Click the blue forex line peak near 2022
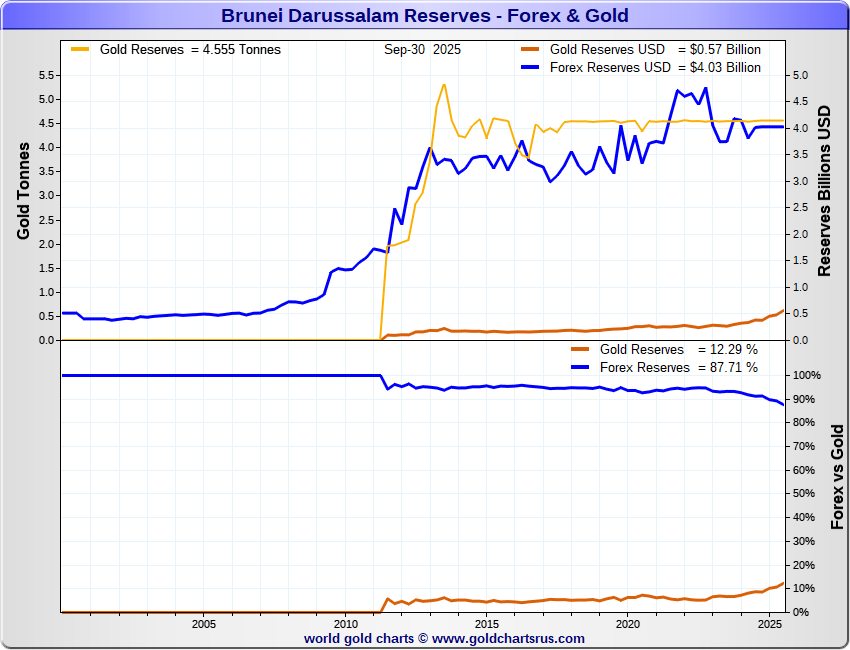 705,88
